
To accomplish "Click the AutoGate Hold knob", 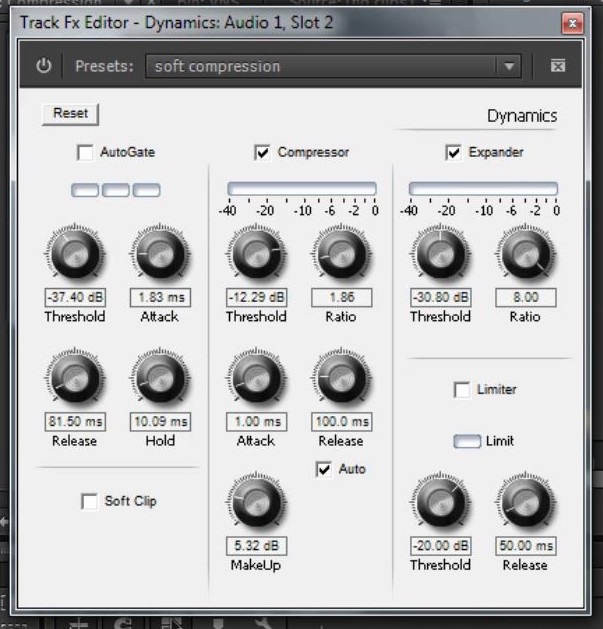I will [x=160, y=377].
